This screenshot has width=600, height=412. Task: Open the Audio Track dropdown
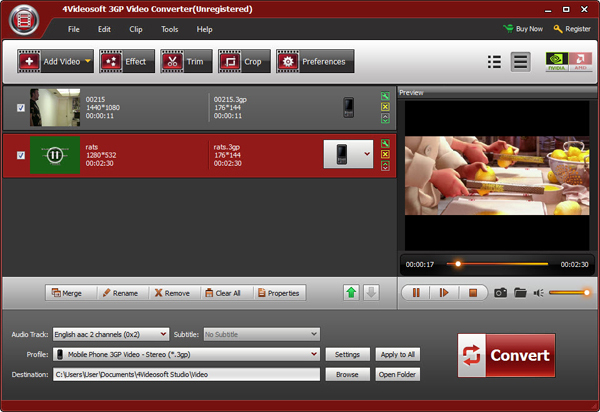(x=111, y=334)
